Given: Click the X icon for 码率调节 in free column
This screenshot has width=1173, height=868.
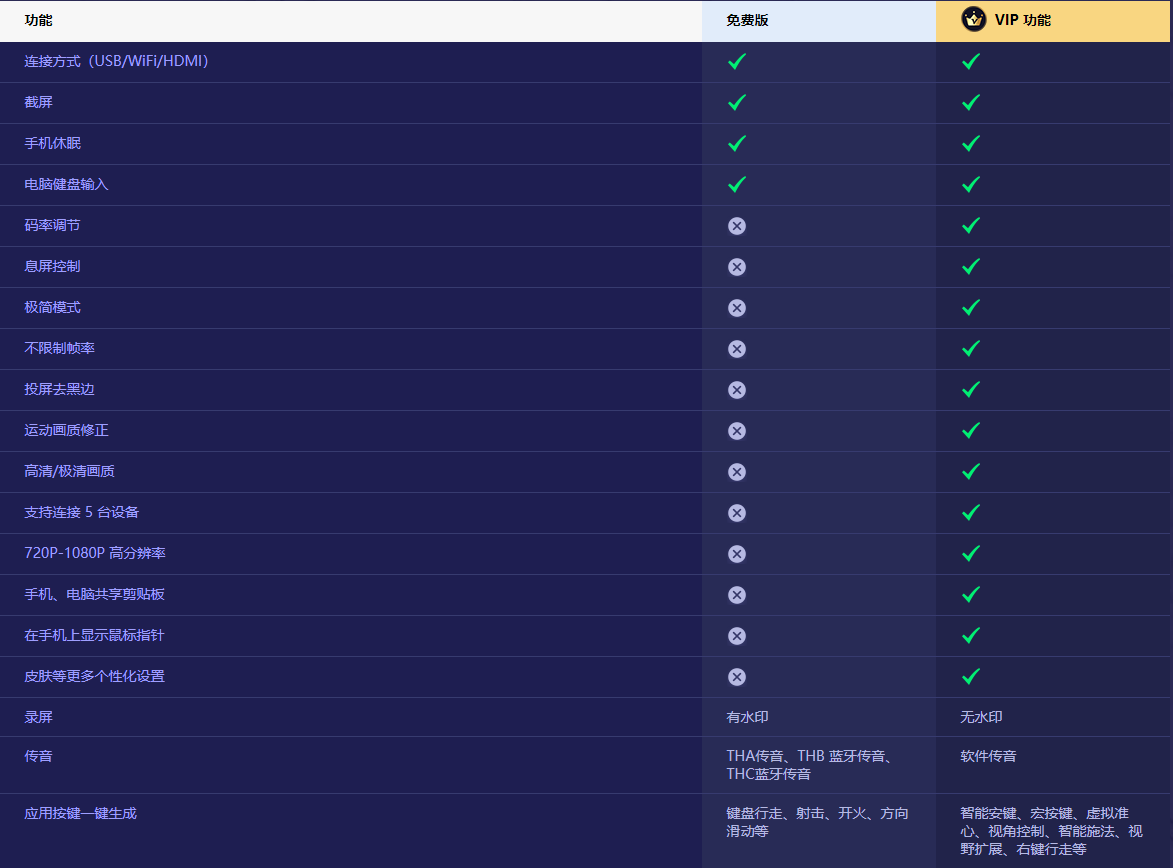Looking at the screenshot, I should pos(737,226).
